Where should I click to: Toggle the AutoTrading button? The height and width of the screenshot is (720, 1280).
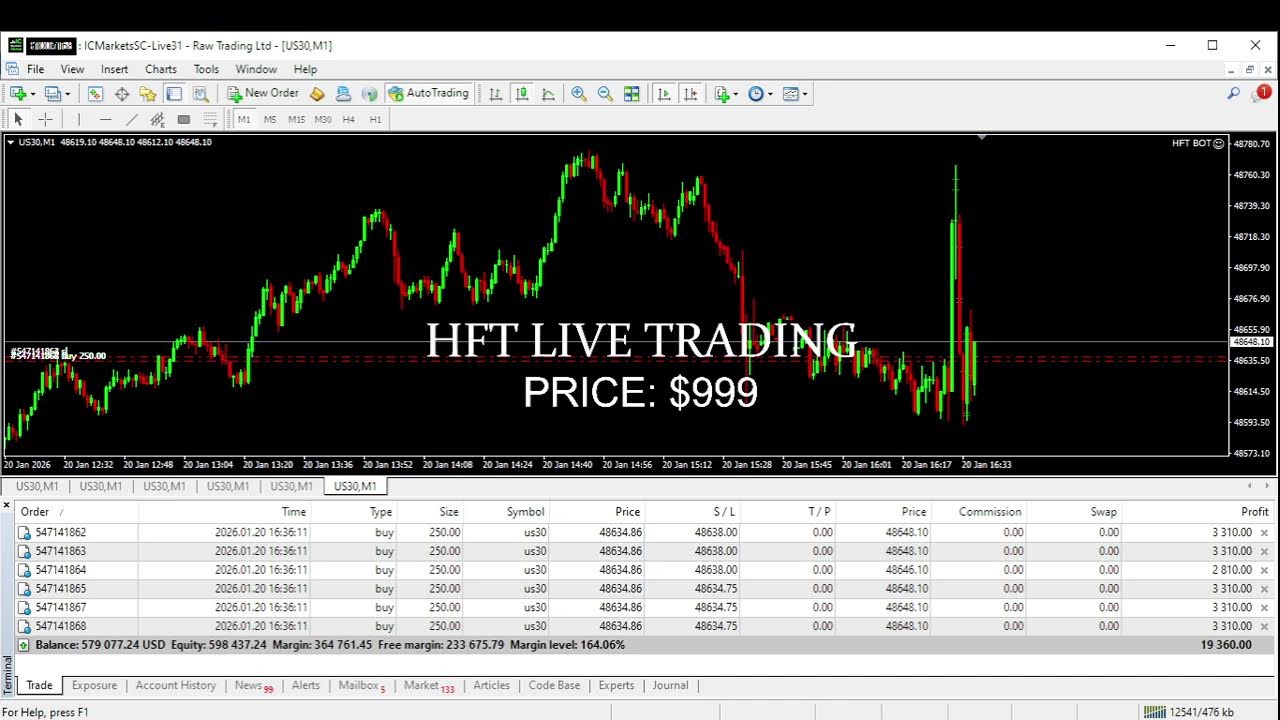point(428,93)
